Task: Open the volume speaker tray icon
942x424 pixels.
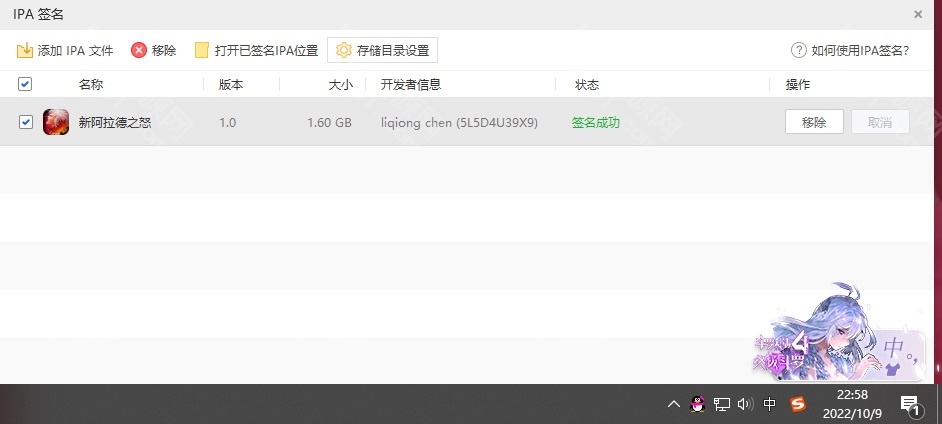Action: click(x=746, y=404)
